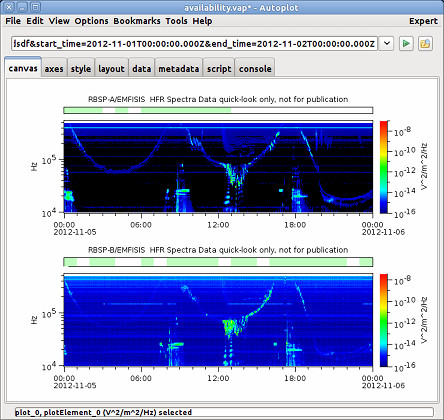The height and width of the screenshot is (420, 444).
Task: Switch to the style tab
Action: (81, 69)
